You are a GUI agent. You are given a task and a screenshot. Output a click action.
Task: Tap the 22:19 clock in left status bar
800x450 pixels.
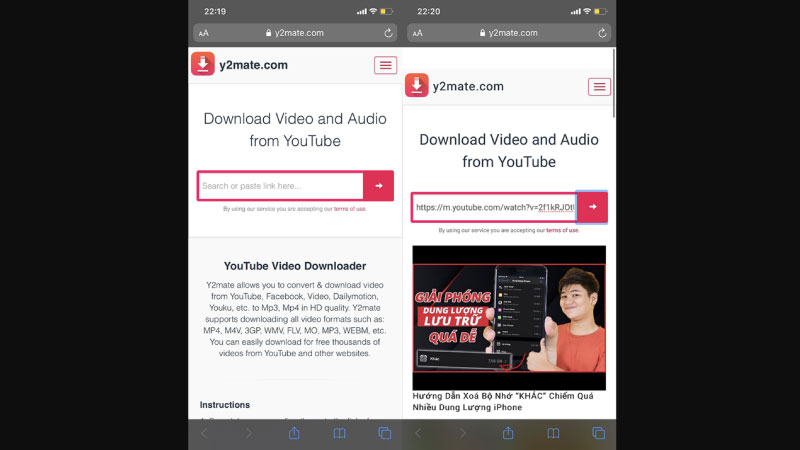[x=215, y=11]
